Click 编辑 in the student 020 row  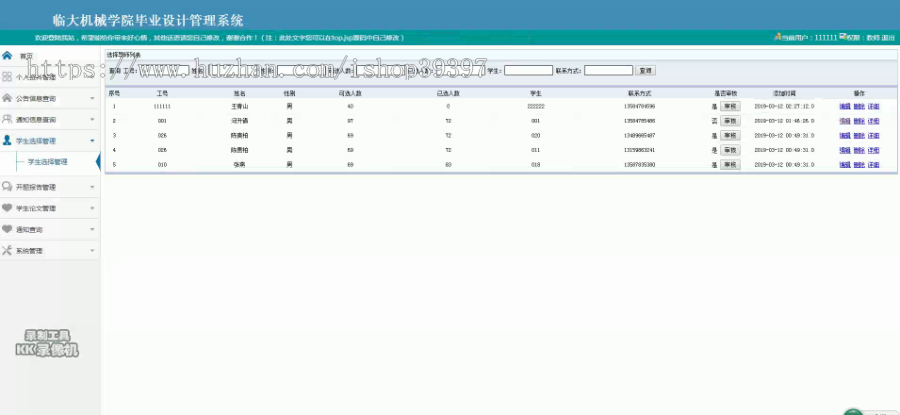click(x=845, y=136)
